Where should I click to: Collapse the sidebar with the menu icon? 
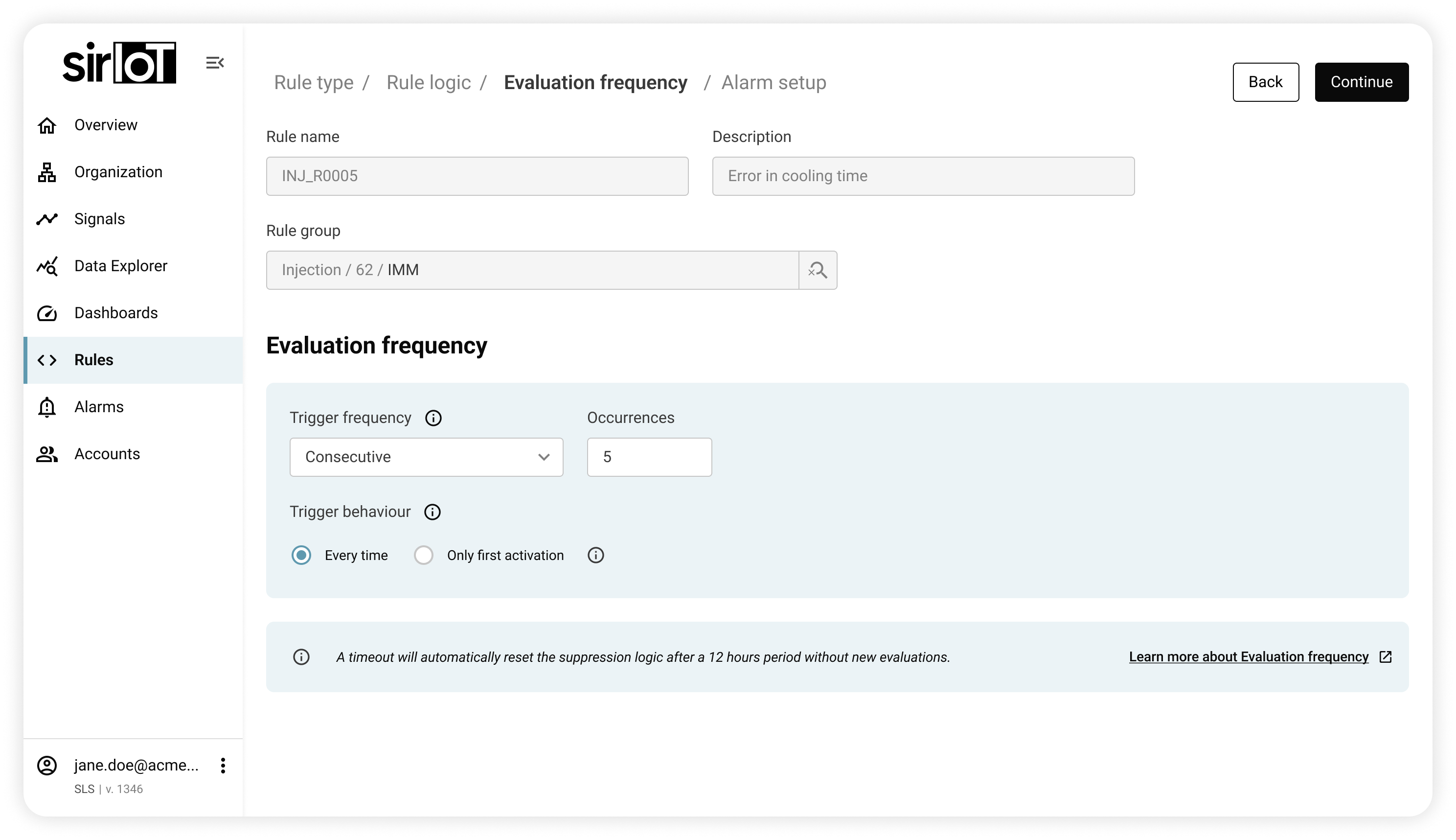click(x=214, y=62)
